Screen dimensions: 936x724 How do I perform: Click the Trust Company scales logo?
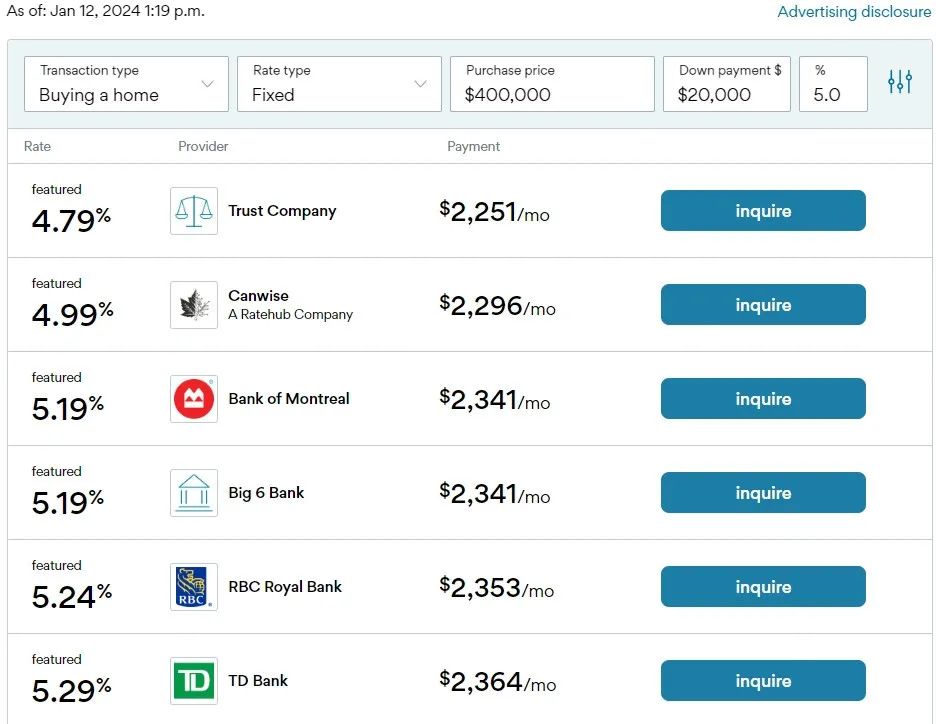tap(194, 211)
